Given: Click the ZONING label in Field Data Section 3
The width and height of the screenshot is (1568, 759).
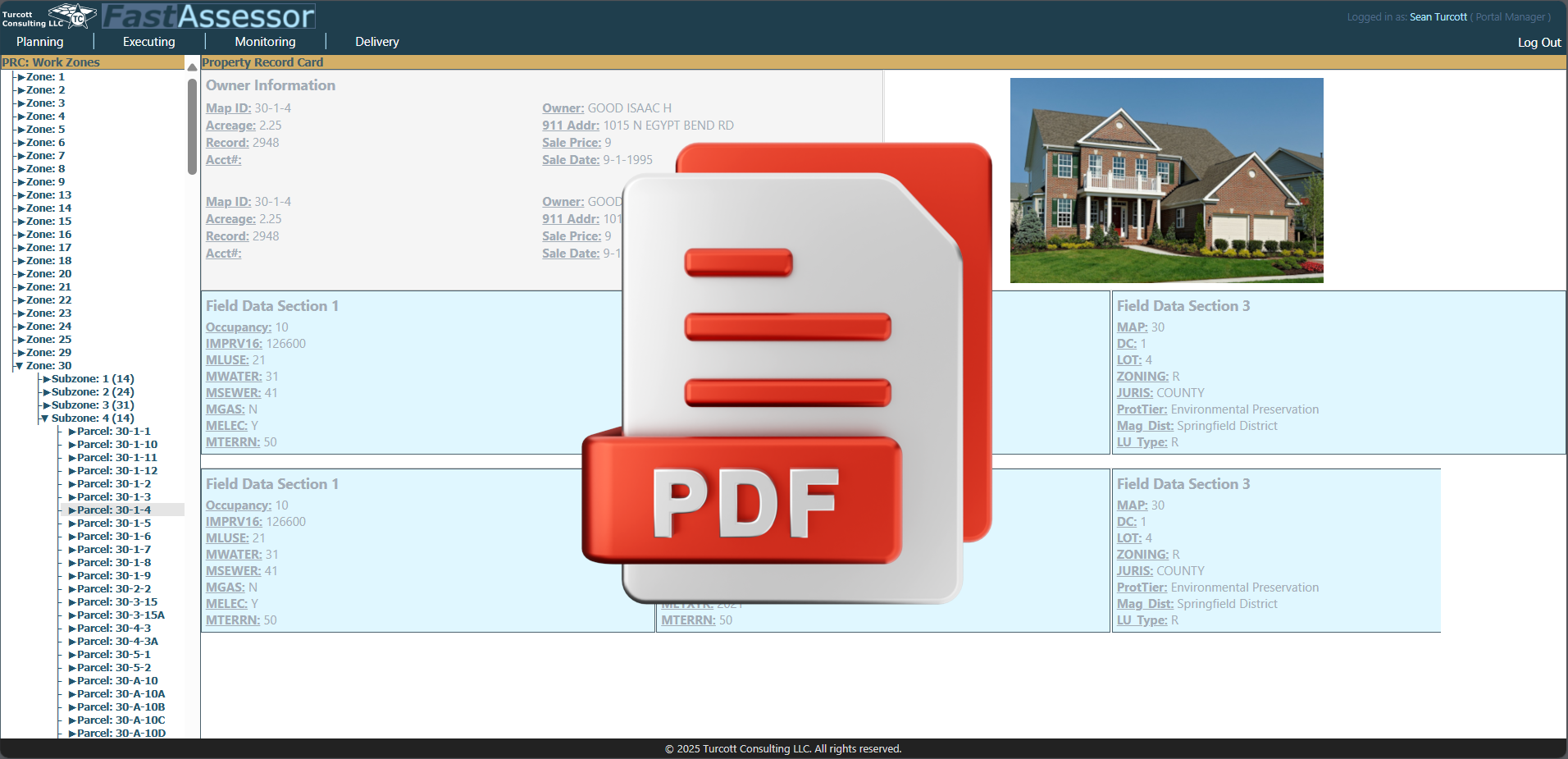Looking at the screenshot, I should (x=1142, y=376).
